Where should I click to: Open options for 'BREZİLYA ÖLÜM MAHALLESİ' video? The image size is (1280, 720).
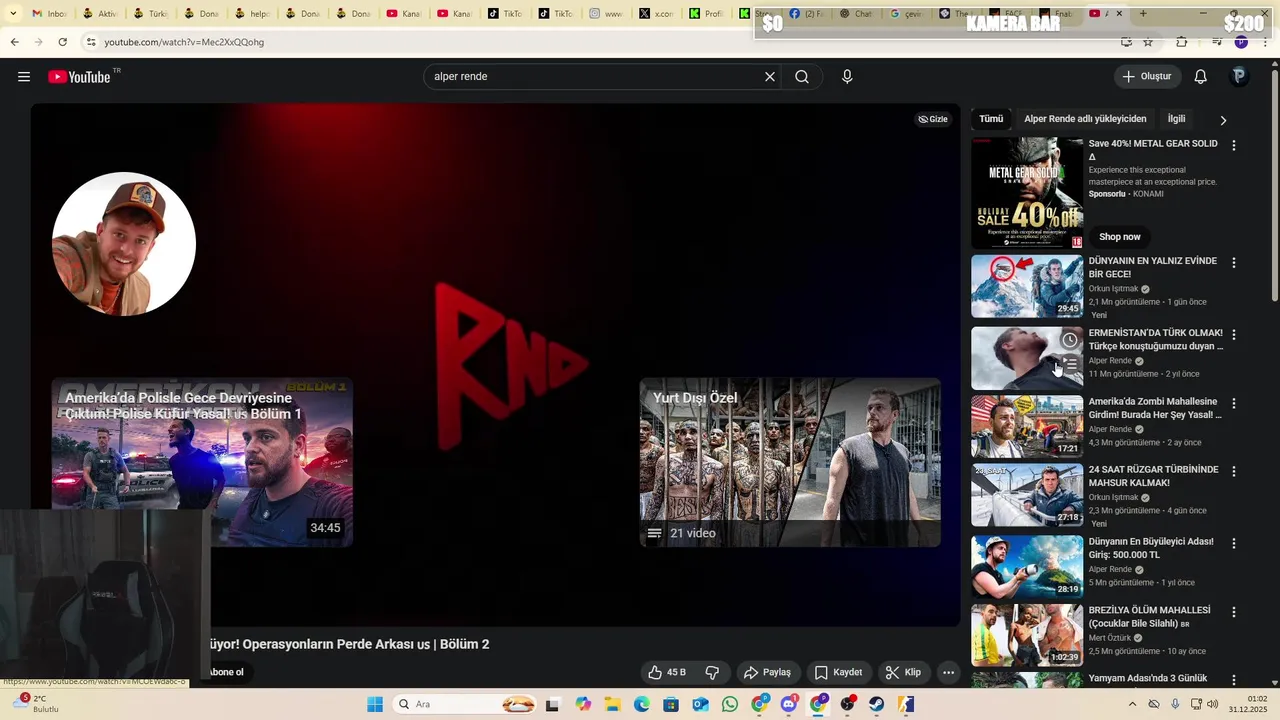(1234, 611)
